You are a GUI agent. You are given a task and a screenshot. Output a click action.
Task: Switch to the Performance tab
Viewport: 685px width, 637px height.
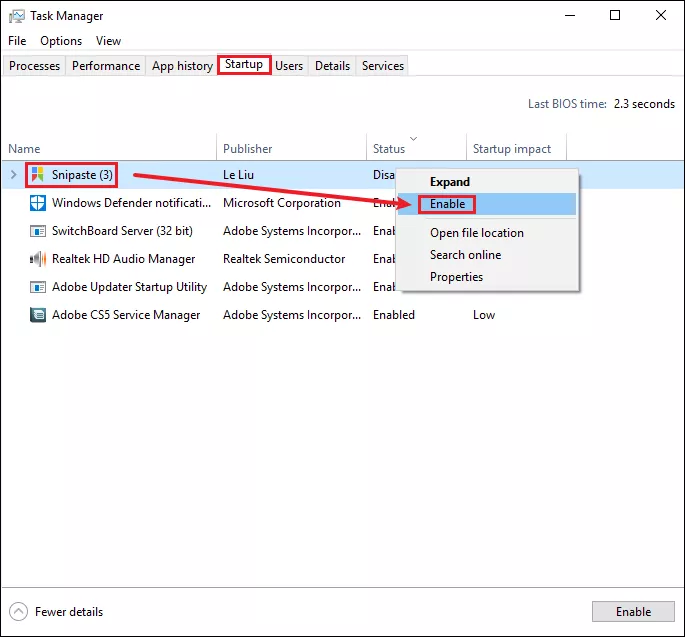click(106, 66)
